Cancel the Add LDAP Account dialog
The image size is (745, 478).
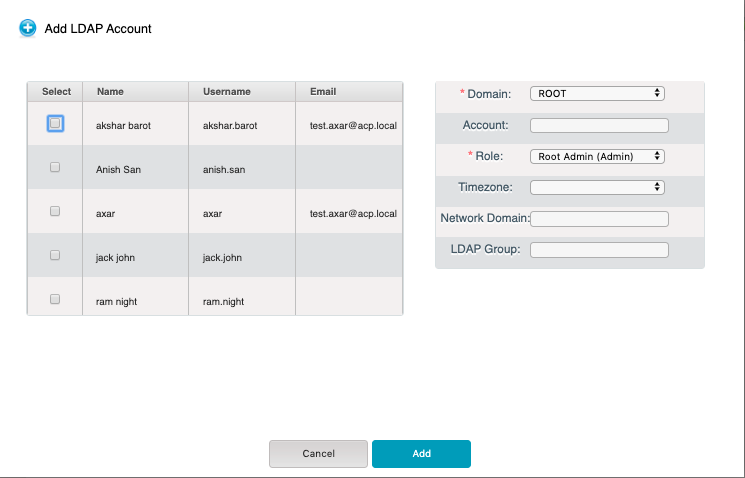pos(318,454)
